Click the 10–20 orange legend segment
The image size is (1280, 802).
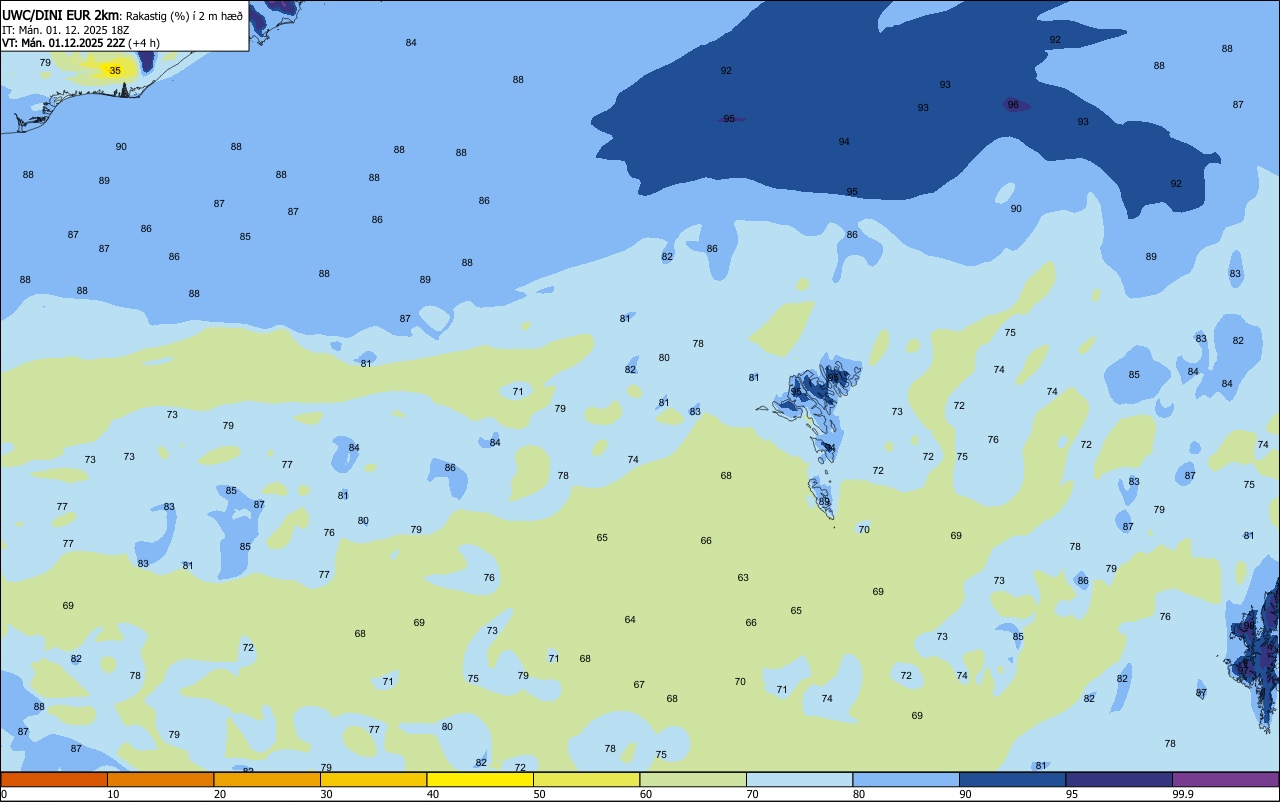(x=160, y=779)
